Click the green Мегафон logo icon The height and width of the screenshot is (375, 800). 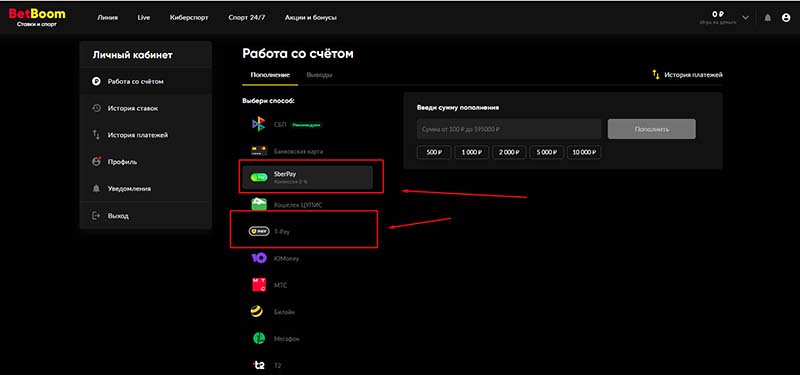[259, 338]
